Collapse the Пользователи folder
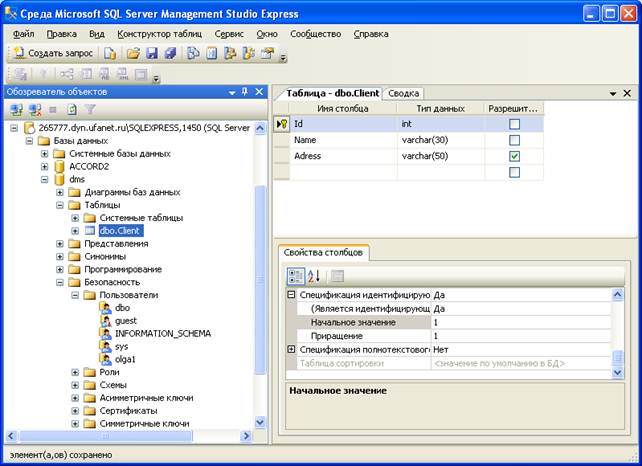Image resolution: width=642 pixels, height=466 pixels. tap(75, 295)
